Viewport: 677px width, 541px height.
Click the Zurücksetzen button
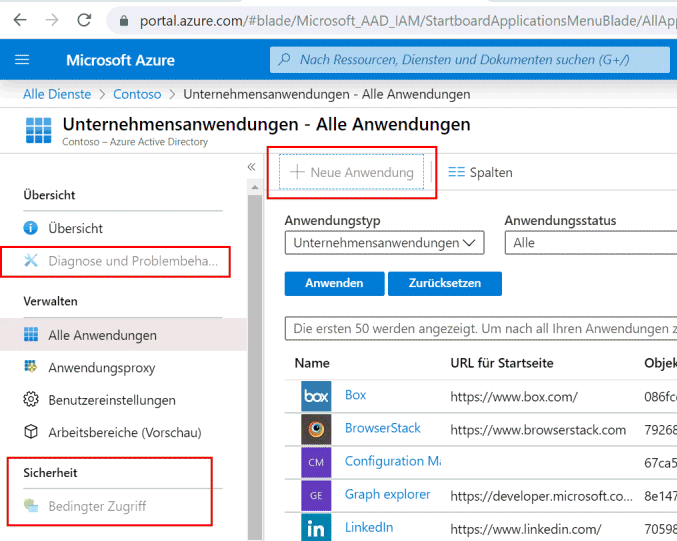[445, 283]
